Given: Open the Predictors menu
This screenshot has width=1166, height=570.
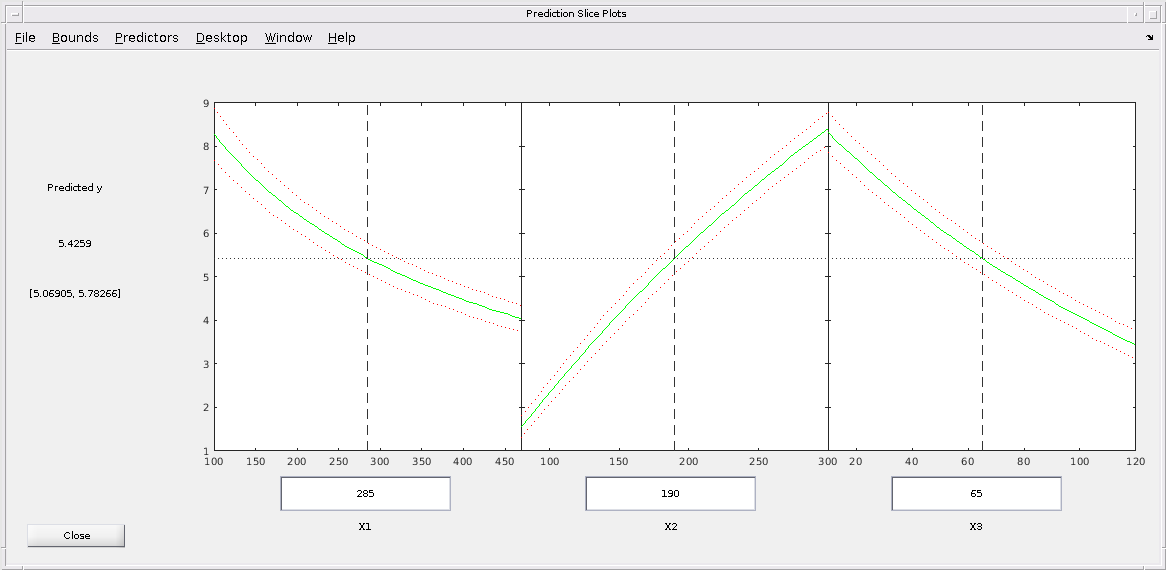Looking at the screenshot, I should click(x=146, y=37).
